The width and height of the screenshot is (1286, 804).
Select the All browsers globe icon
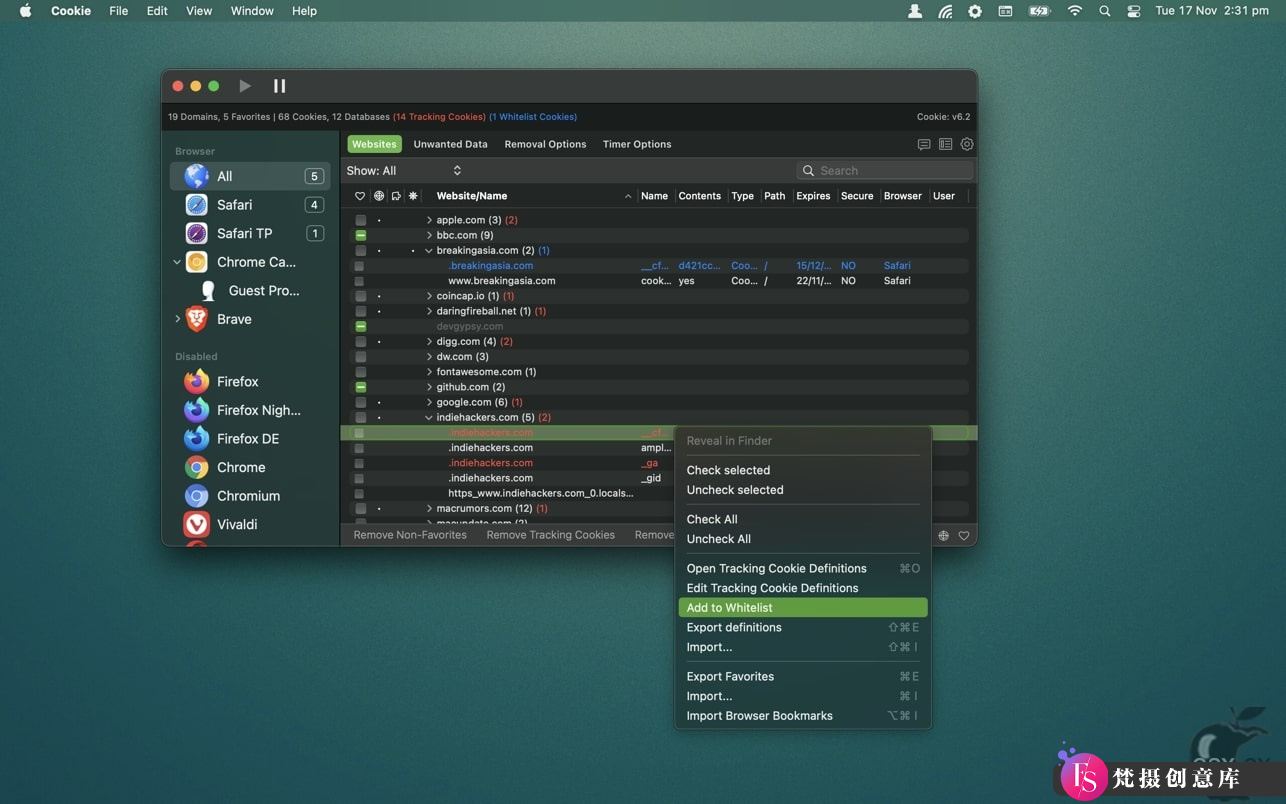(x=197, y=176)
